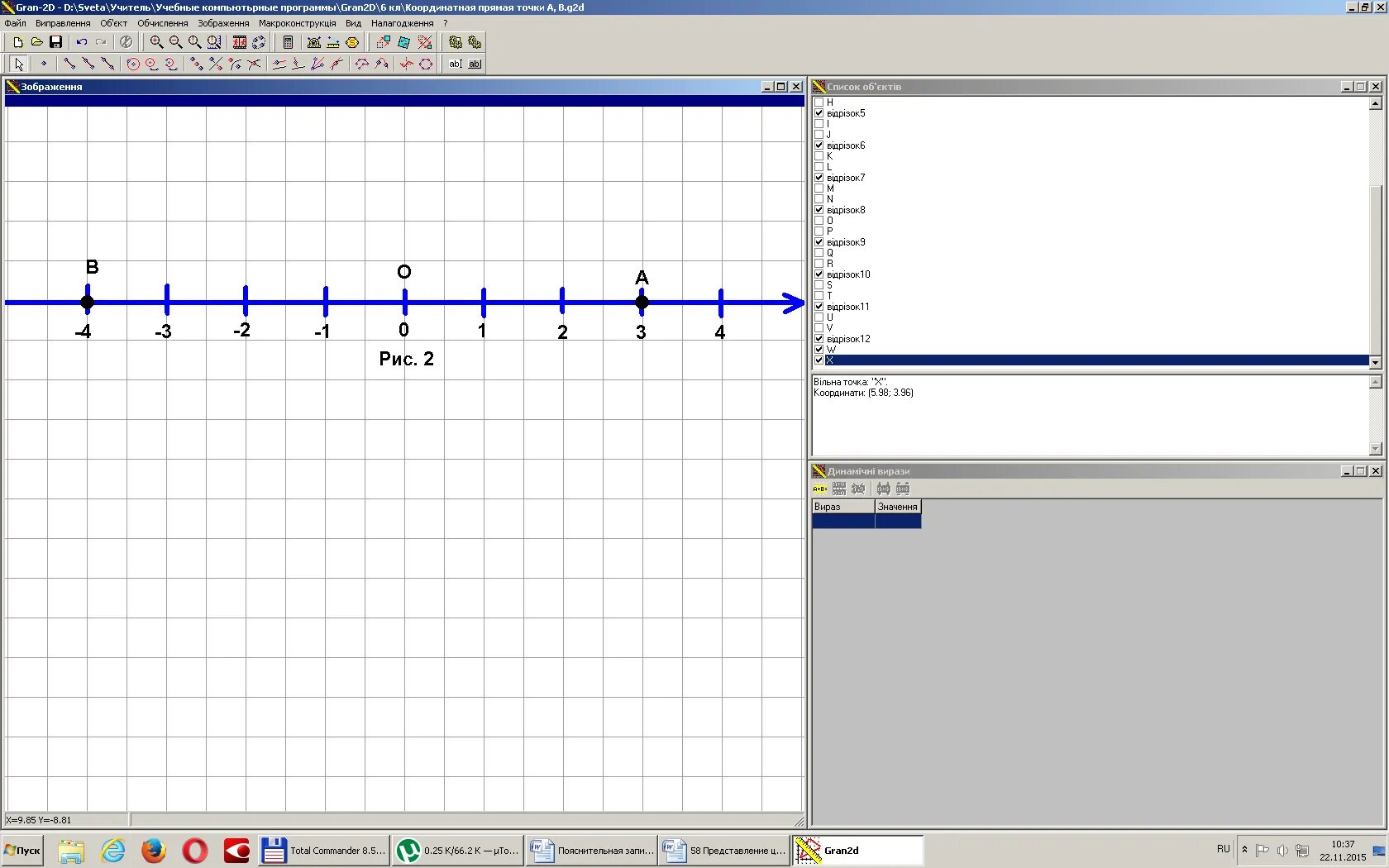Check the object K checkbox

(x=819, y=156)
